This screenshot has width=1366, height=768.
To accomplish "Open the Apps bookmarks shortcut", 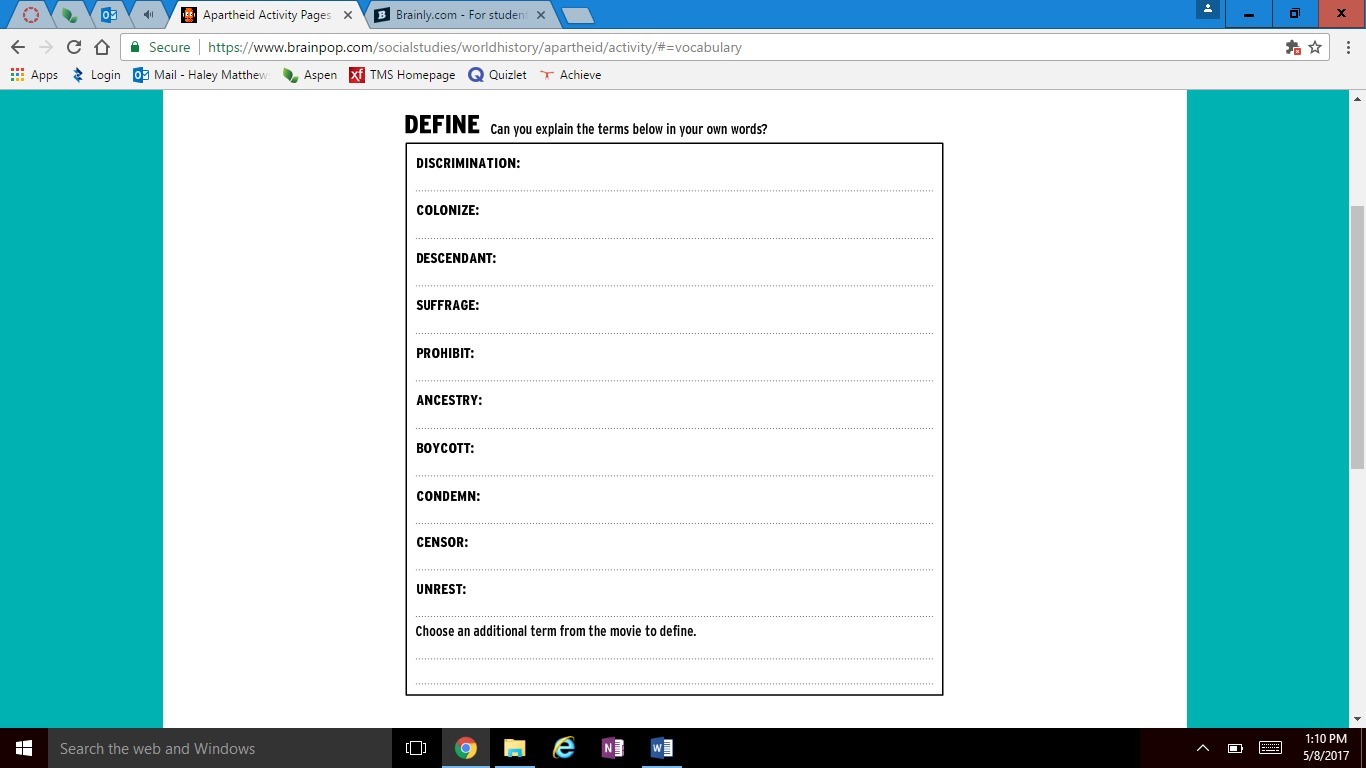I will coord(34,75).
